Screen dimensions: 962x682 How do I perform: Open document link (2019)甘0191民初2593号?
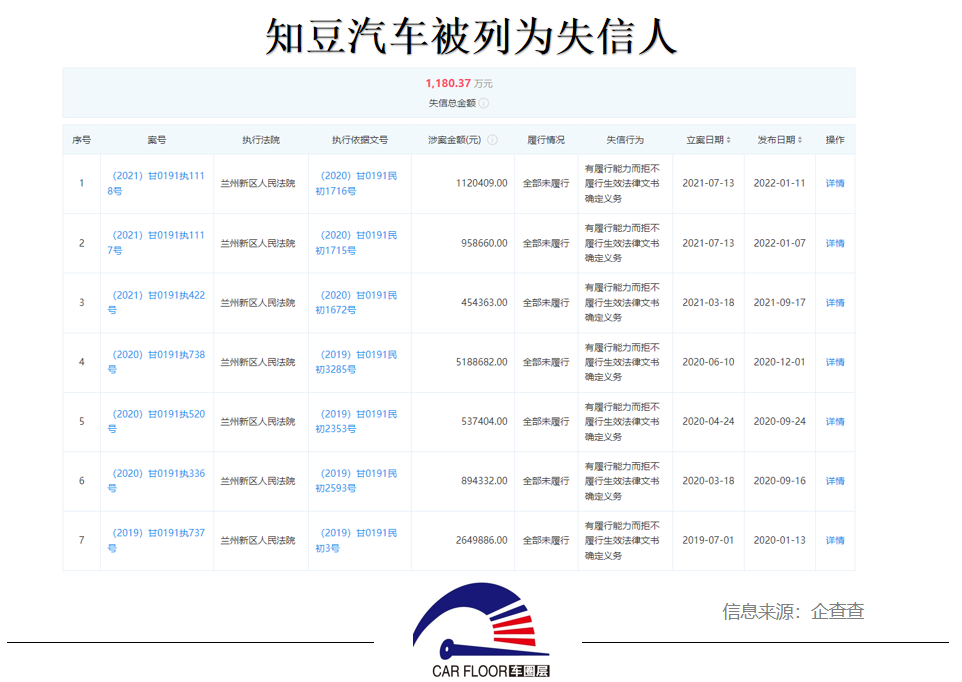point(356,480)
